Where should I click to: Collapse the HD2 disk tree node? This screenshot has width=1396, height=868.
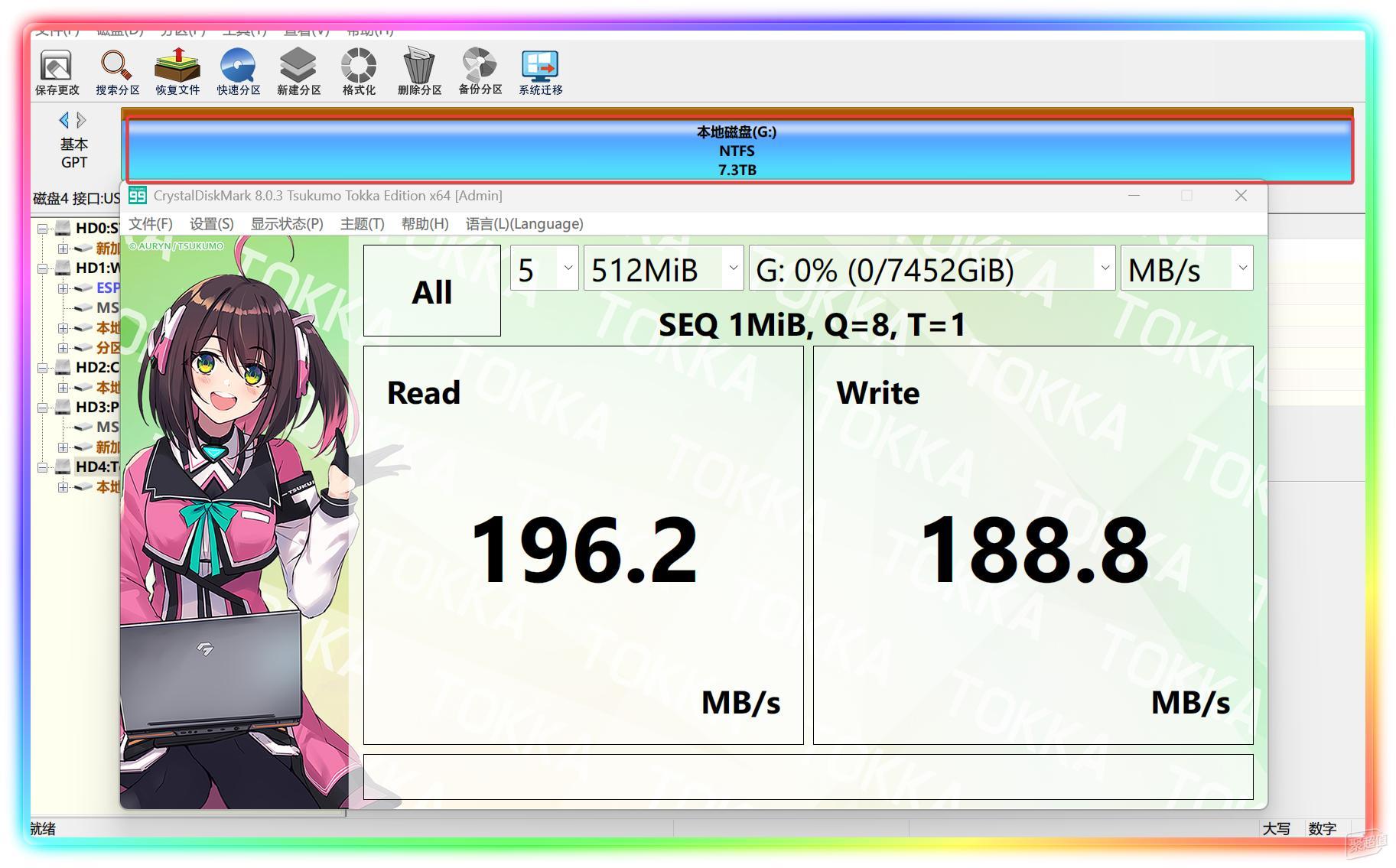click(43, 368)
